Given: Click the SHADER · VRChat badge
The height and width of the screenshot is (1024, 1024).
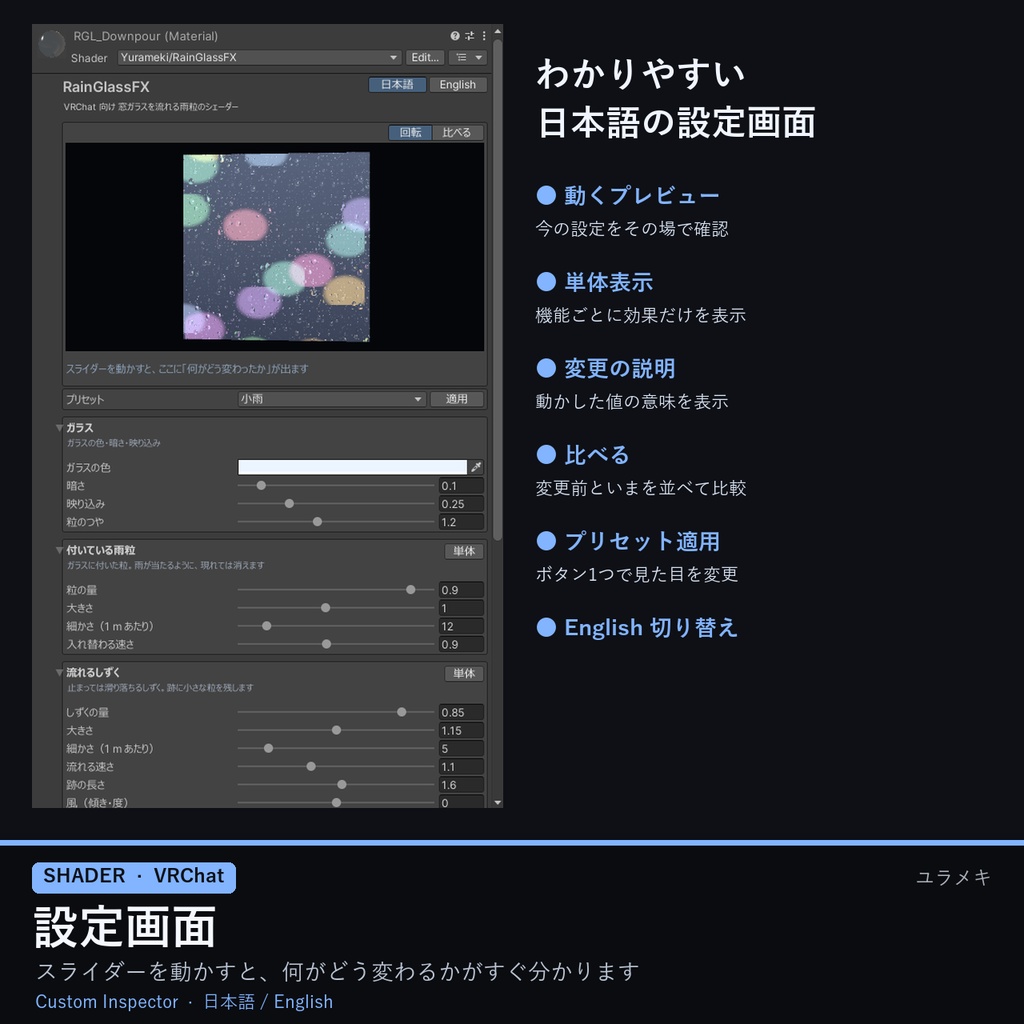Looking at the screenshot, I should pos(134,876).
